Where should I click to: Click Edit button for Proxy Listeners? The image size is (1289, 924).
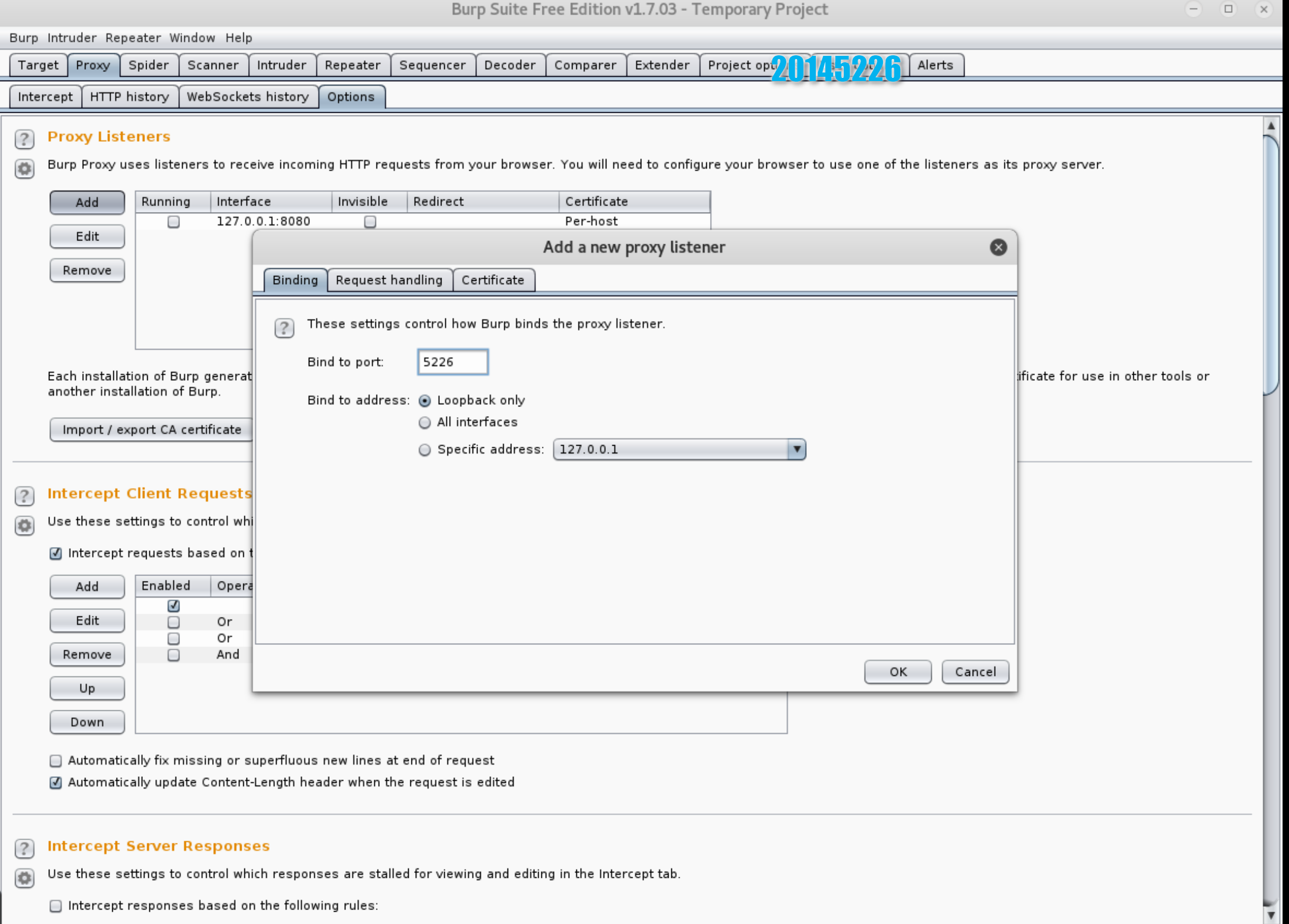click(x=87, y=237)
